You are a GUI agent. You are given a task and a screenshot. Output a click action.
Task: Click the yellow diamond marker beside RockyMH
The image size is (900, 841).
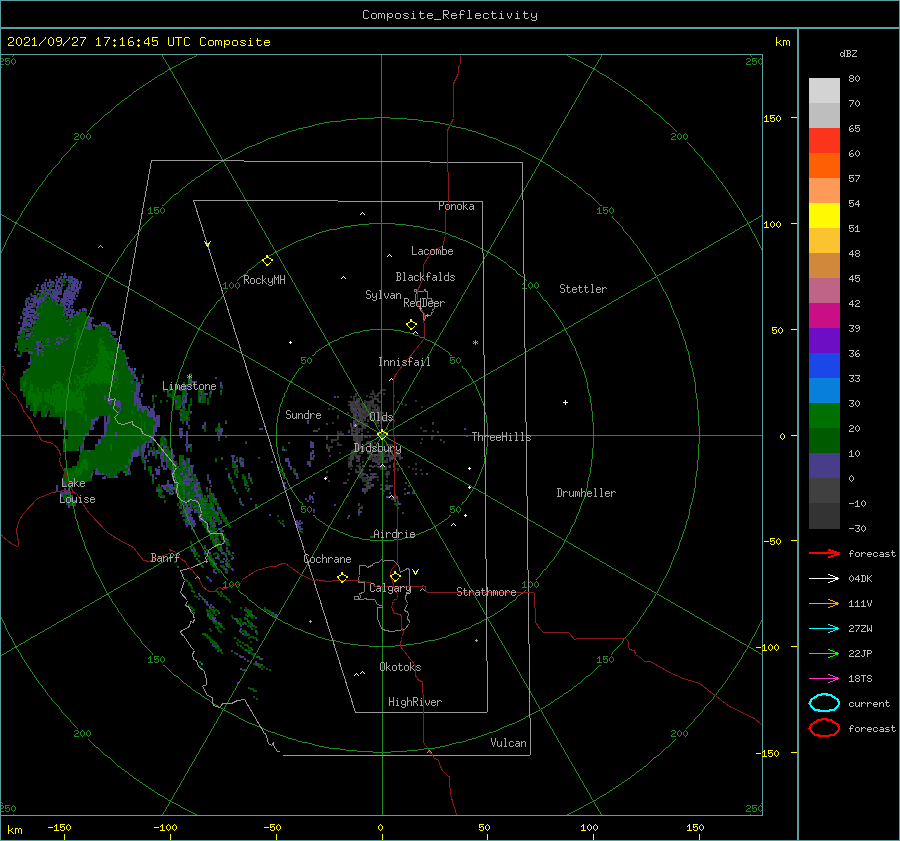coord(267,261)
